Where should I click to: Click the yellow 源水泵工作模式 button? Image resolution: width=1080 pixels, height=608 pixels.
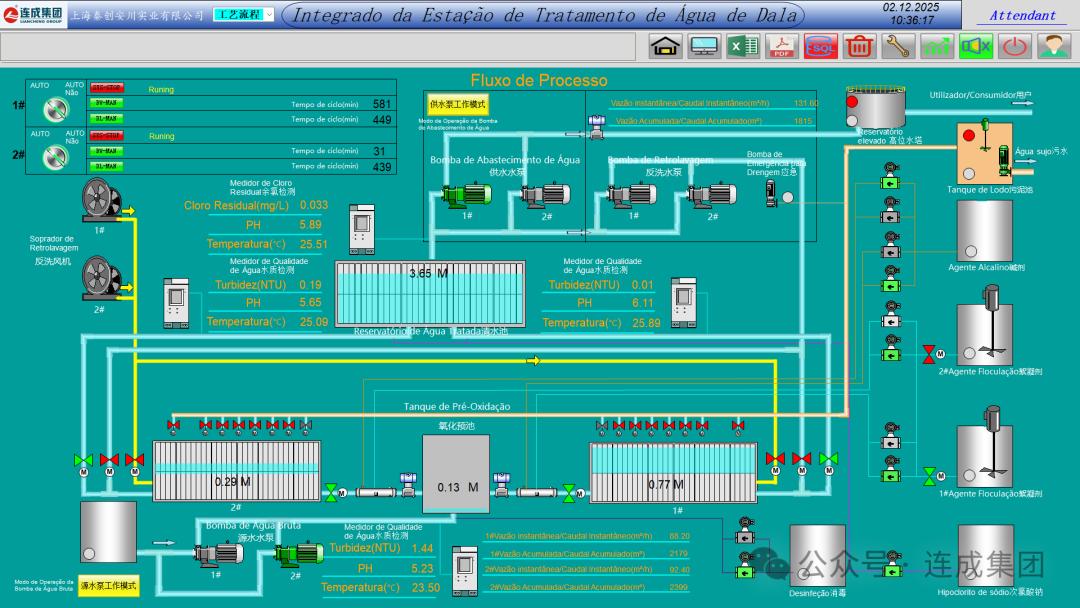coord(109,585)
